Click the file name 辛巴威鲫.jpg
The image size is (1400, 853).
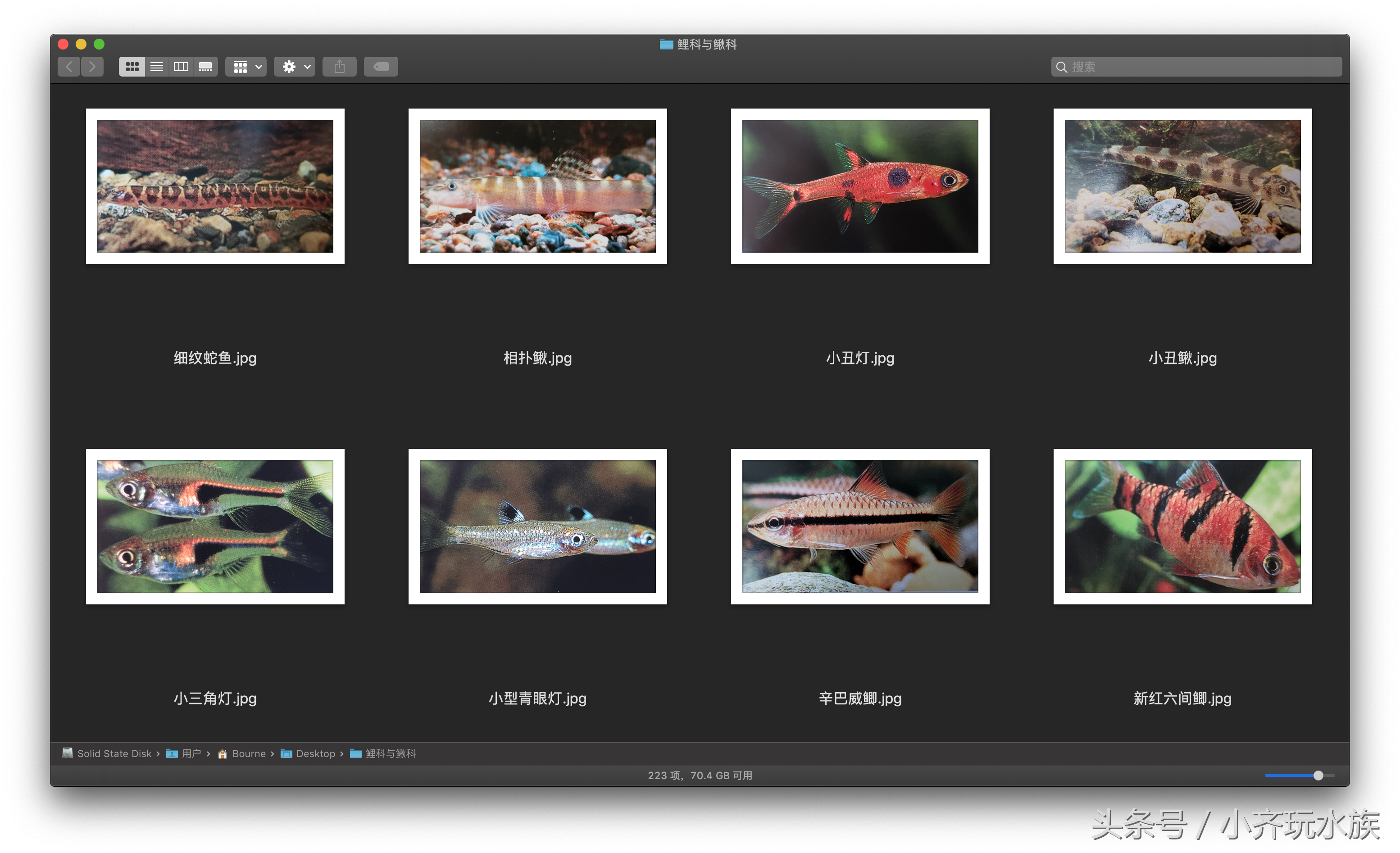point(860,699)
